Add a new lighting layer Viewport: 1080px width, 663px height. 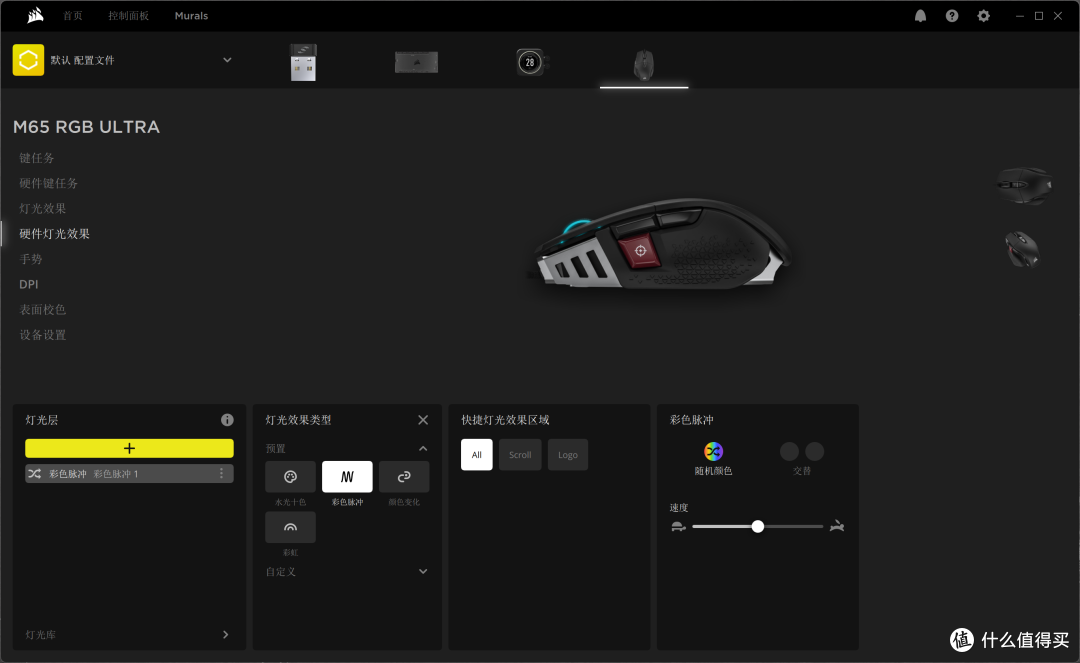tap(129, 448)
